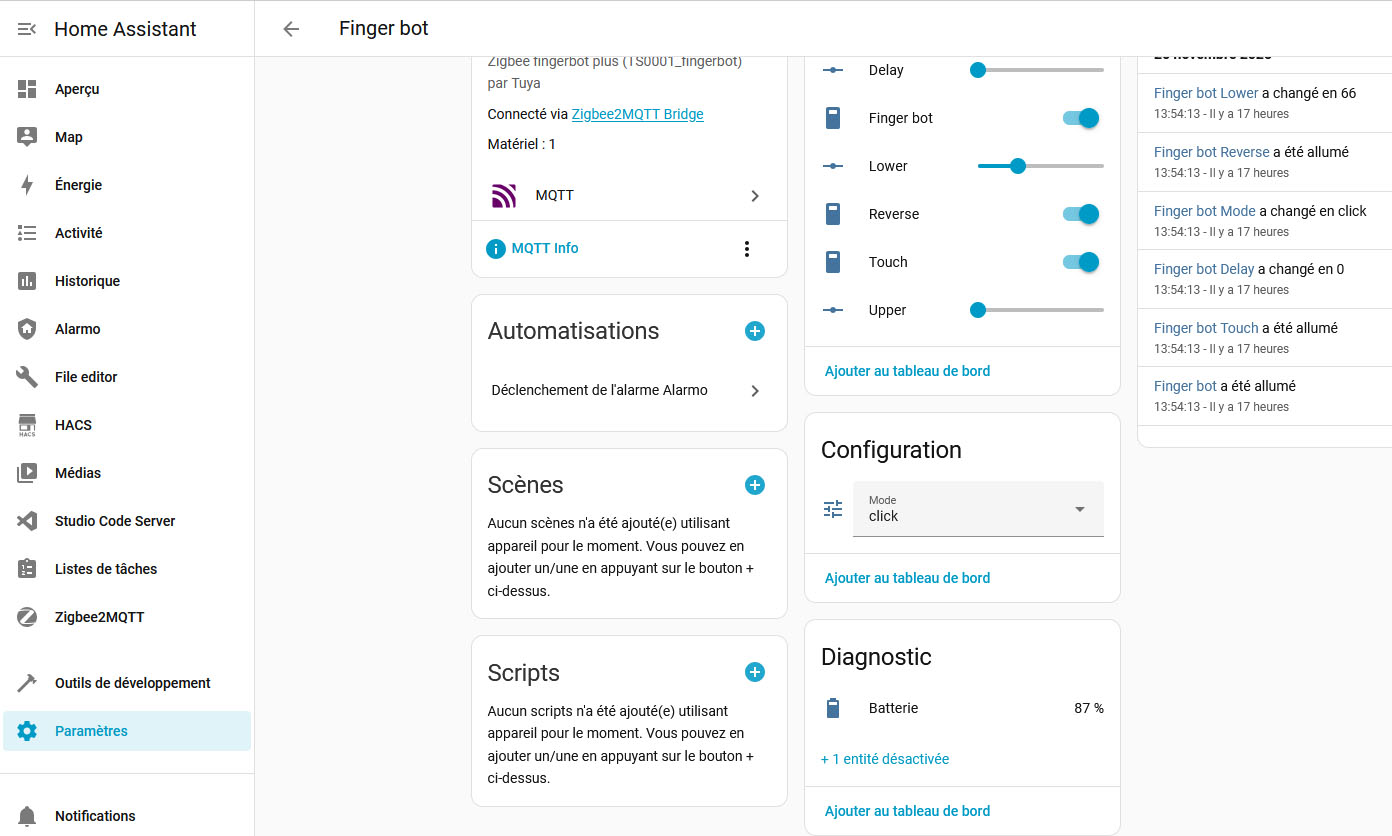Open the three-dot menu next to MQTT Info
This screenshot has width=1392, height=836.
pyautogui.click(x=746, y=249)
